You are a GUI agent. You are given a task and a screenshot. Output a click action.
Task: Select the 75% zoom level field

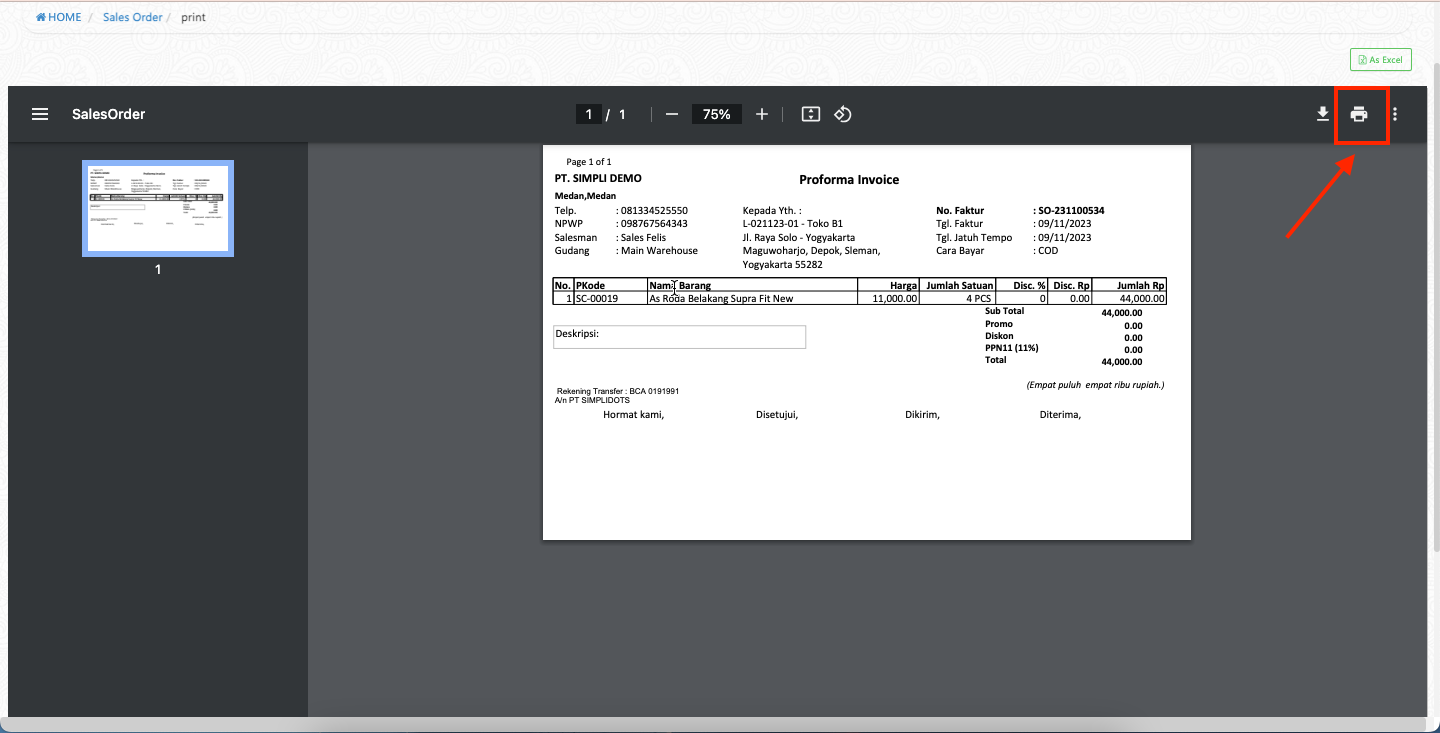tap(716, 114)
